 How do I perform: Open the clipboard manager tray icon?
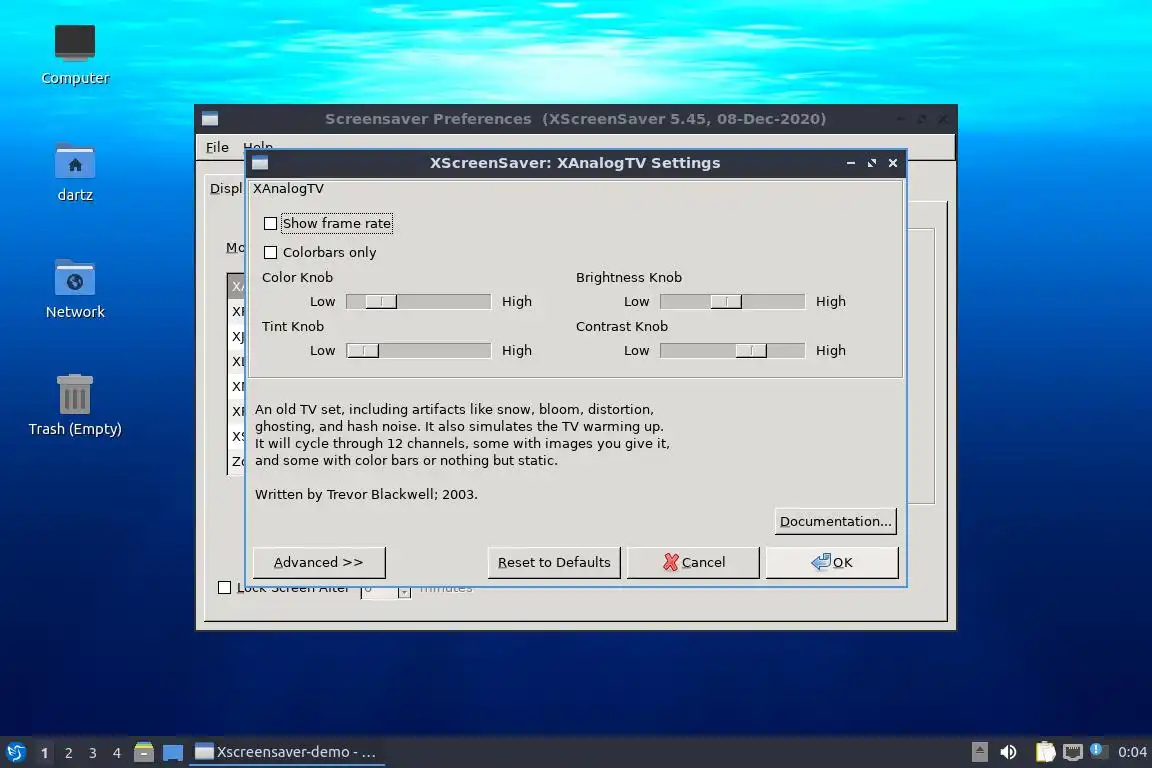[x=1045, y=752]
